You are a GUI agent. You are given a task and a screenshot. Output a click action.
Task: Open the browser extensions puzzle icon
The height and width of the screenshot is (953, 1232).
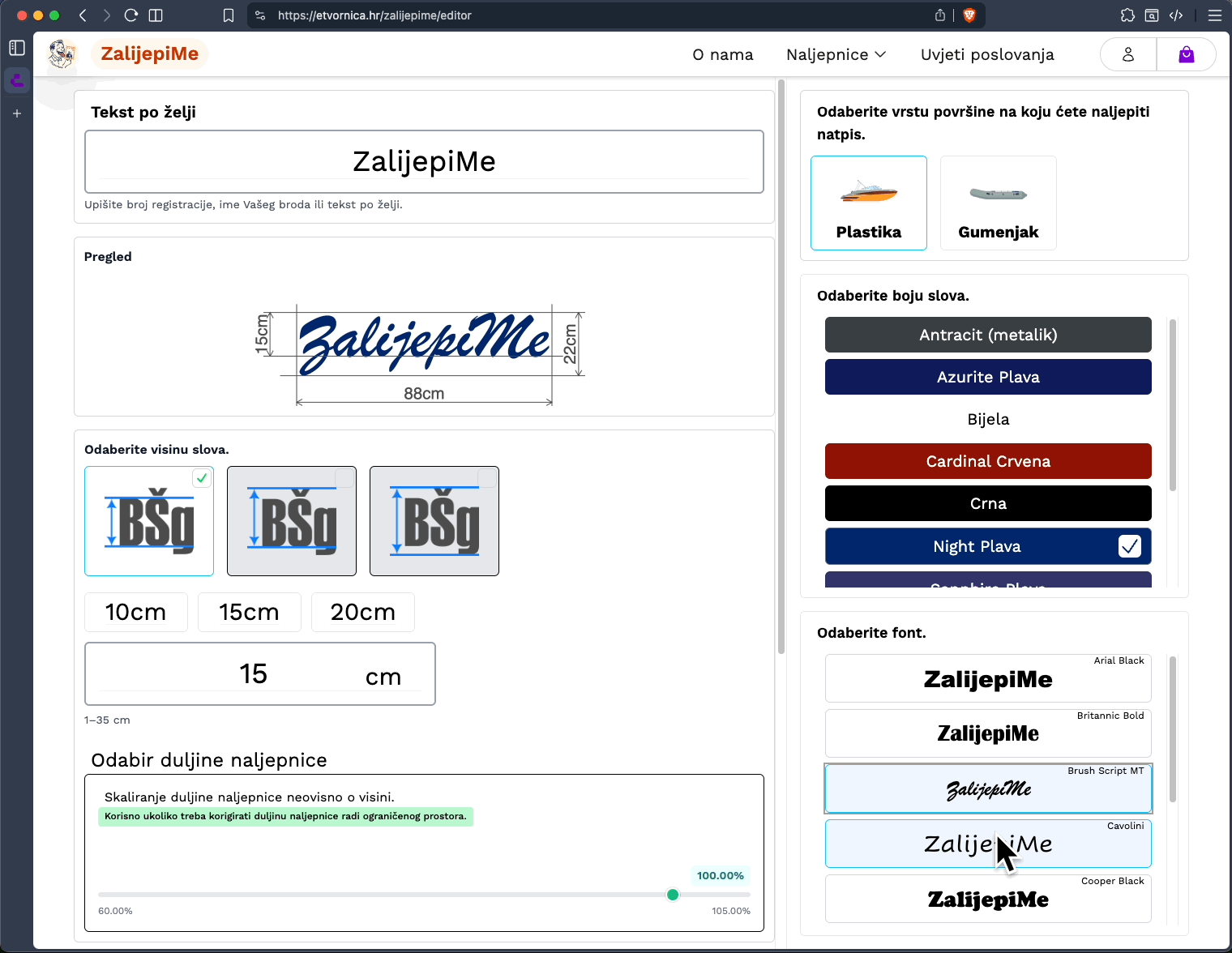[1127, 15]
